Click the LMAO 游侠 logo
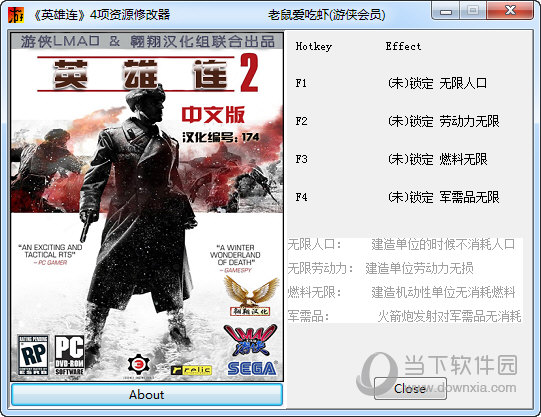541x417 pixels. click(250, 339)
